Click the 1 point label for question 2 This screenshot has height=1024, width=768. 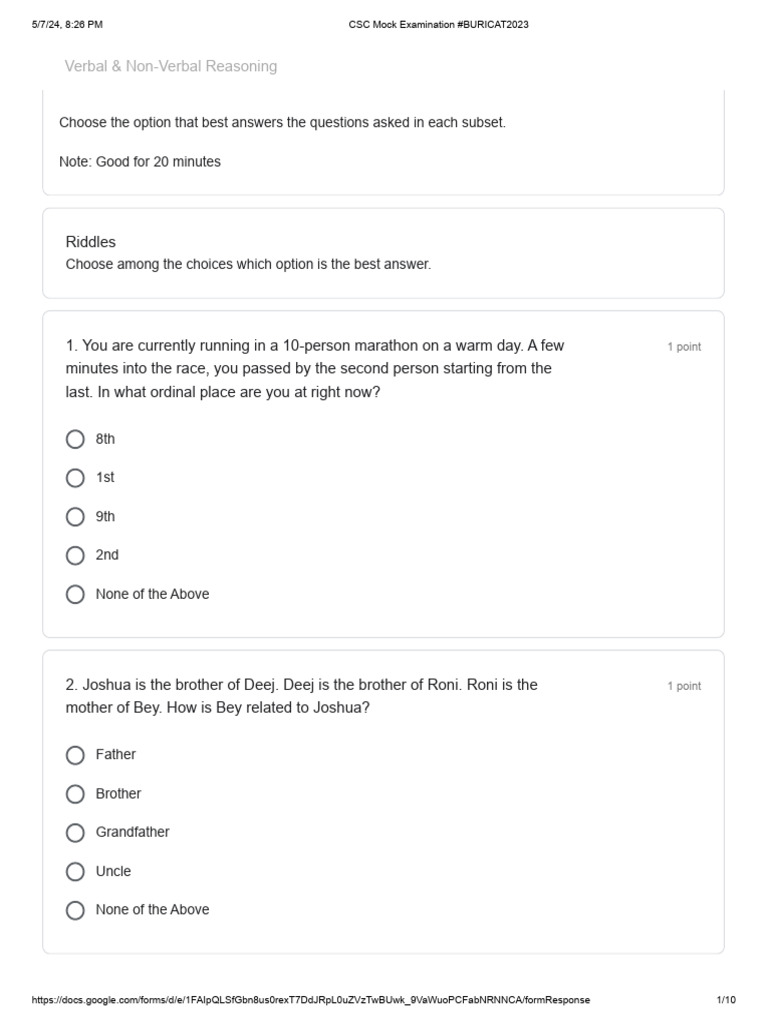tap(684, 686)
